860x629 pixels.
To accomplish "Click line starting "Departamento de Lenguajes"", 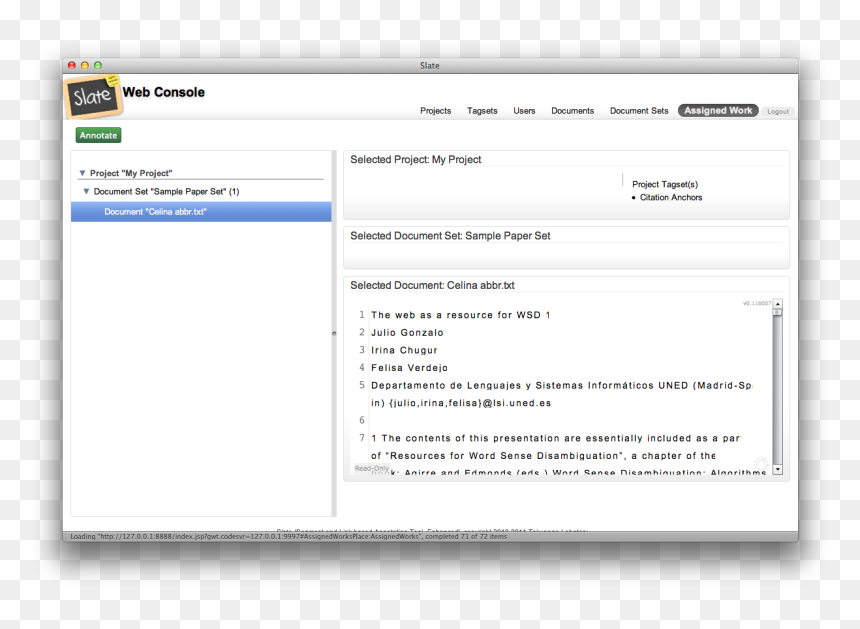I will click(562, 386).
